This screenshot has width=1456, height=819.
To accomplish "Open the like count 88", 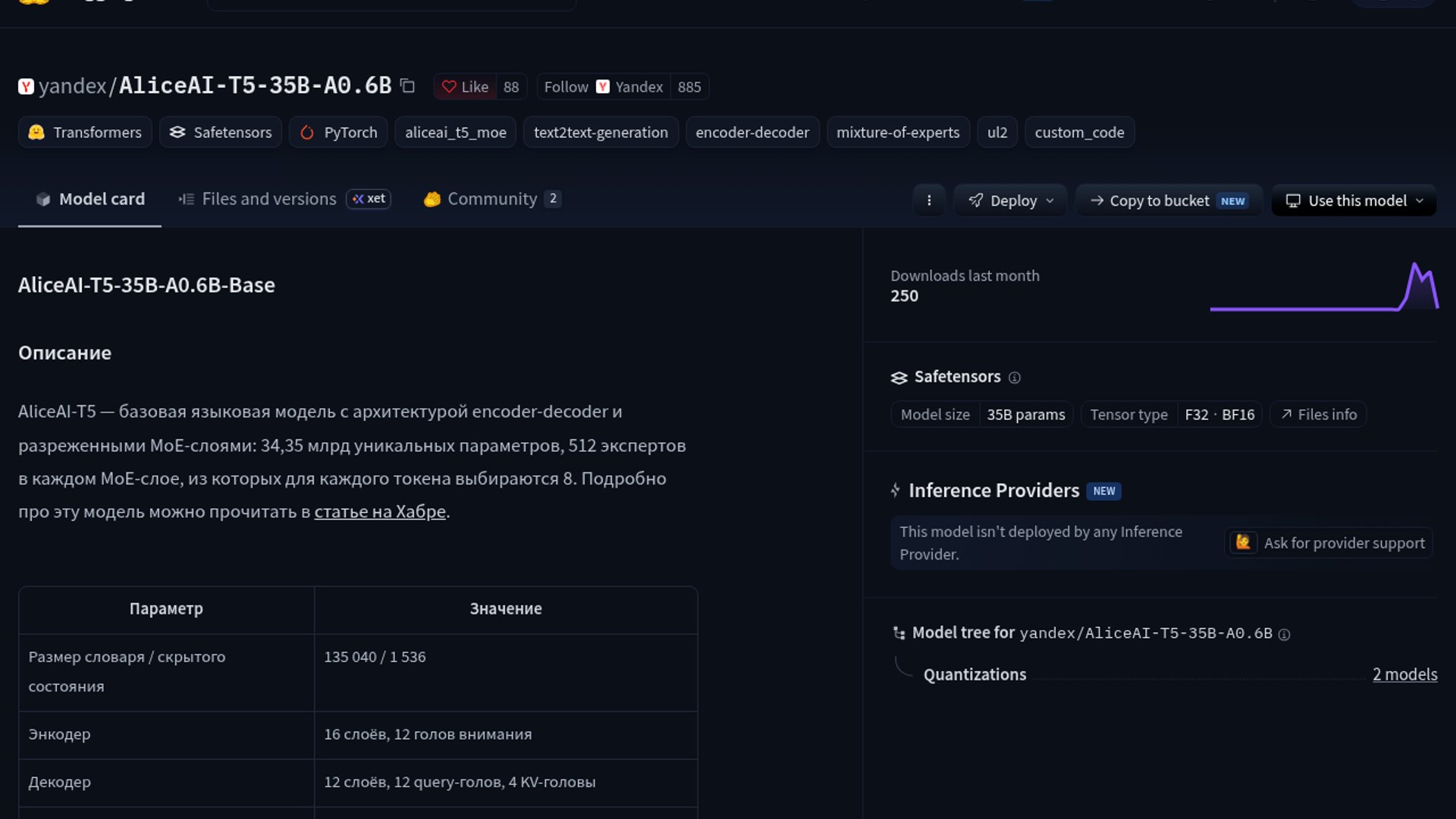I will [x=511, y=86].
